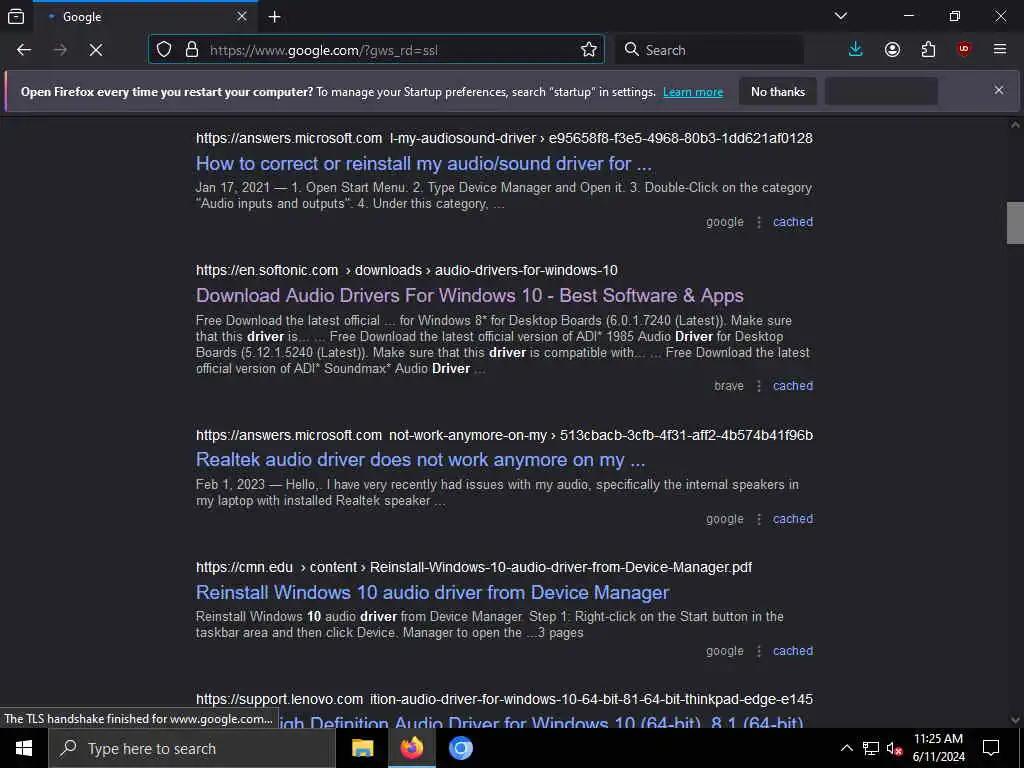
Task: Open options dots beside brave label
Action: 758,386
